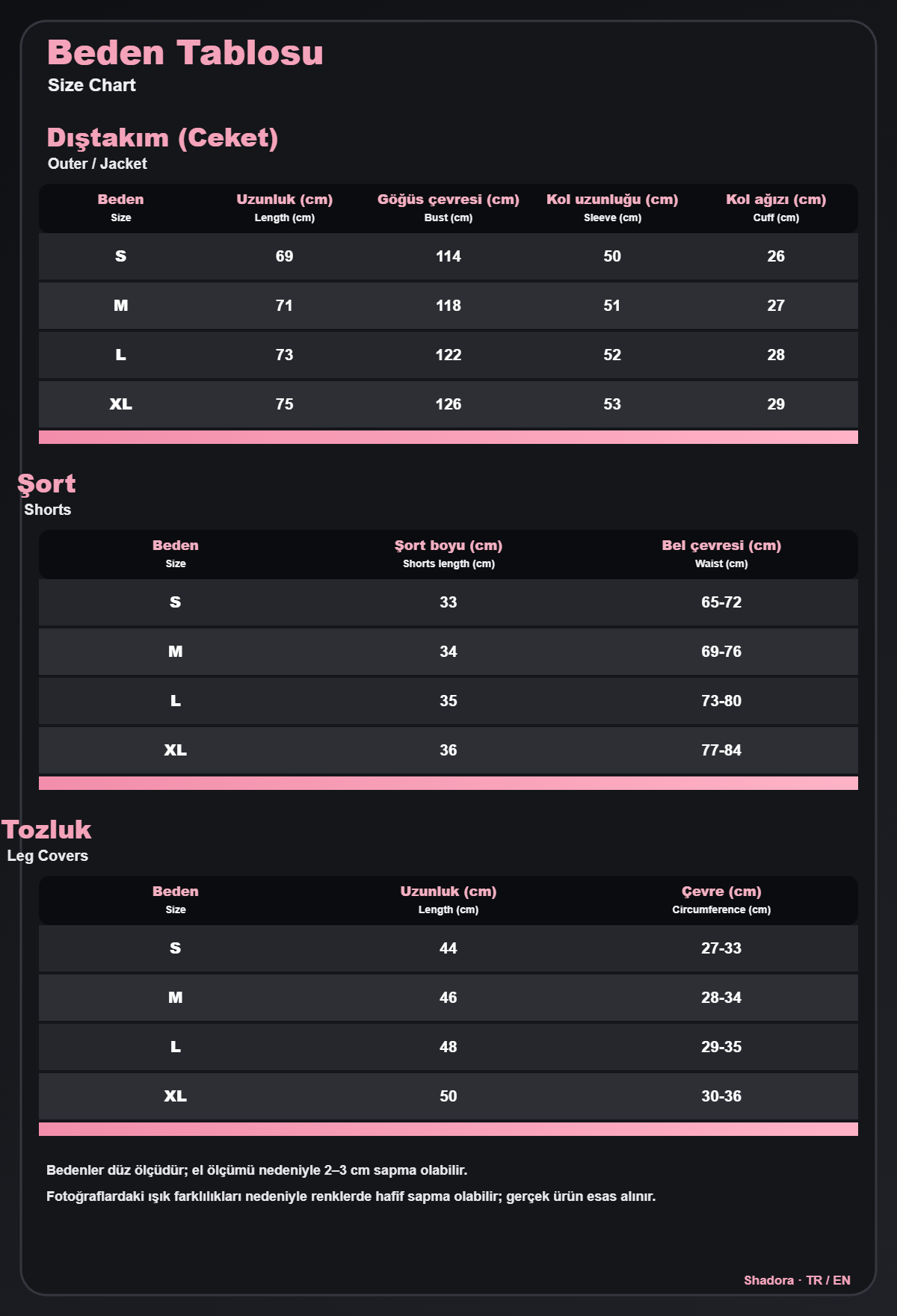
Task: Click the Şort section heading
Action: [46, 484]
